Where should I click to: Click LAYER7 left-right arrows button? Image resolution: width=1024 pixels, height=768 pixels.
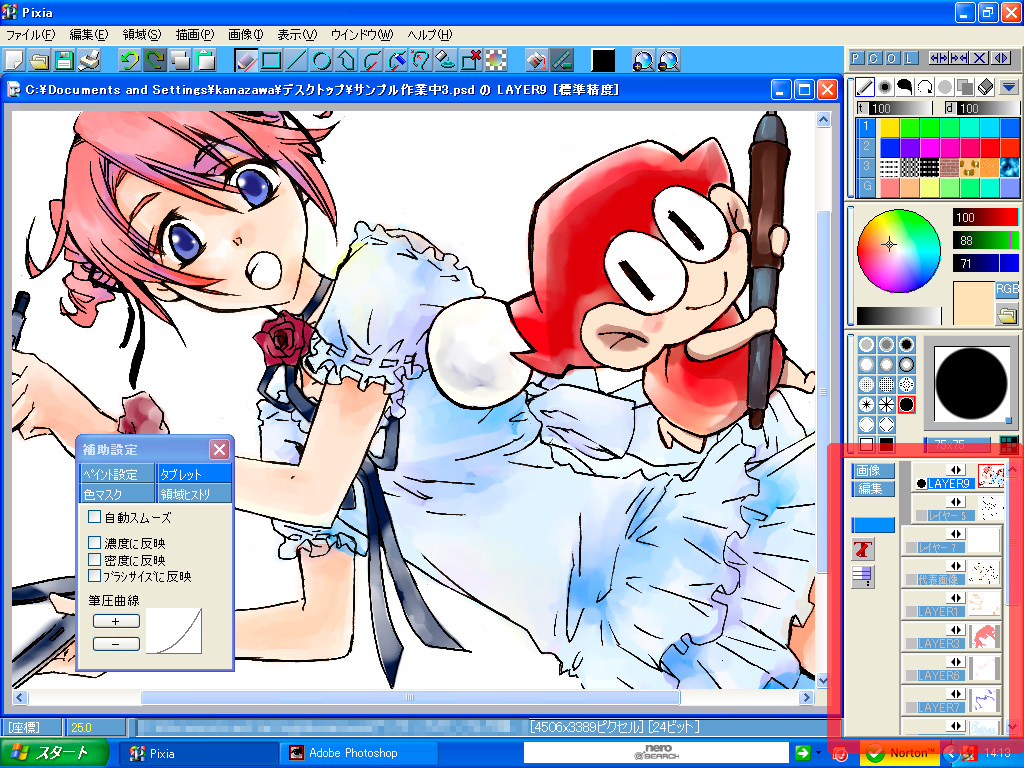pos(956,694)
